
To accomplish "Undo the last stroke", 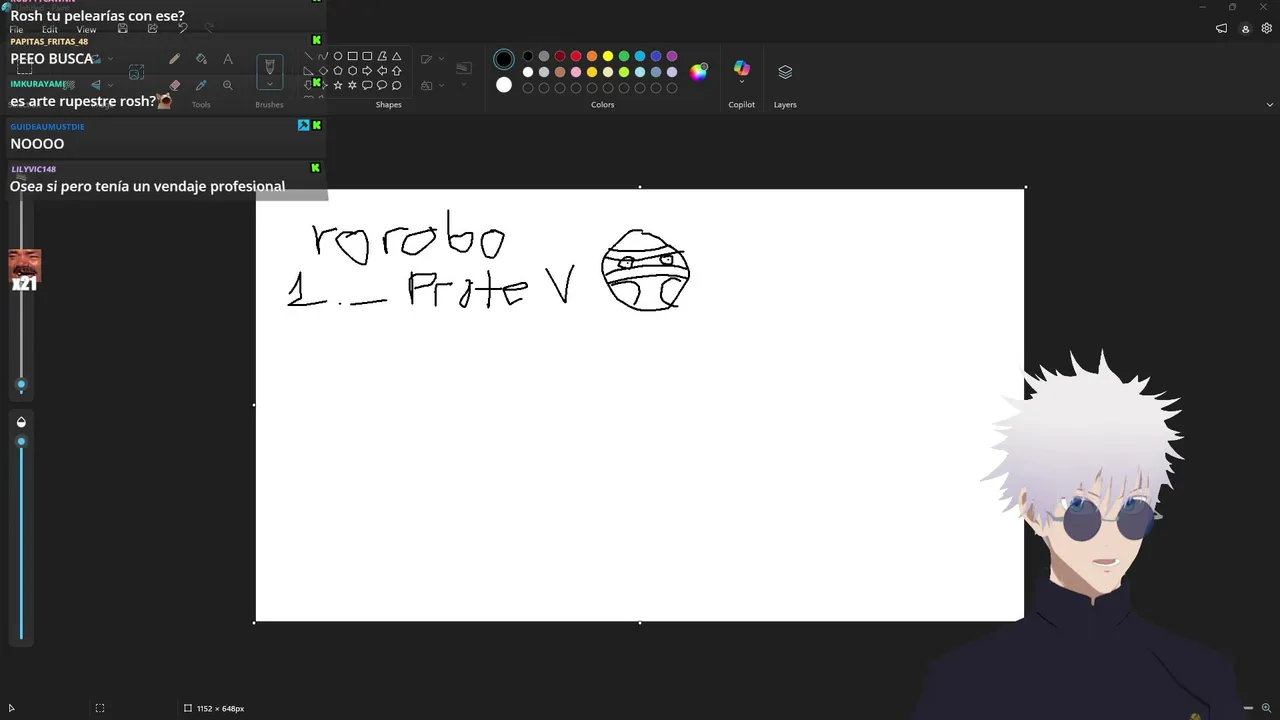I will 182,29.
